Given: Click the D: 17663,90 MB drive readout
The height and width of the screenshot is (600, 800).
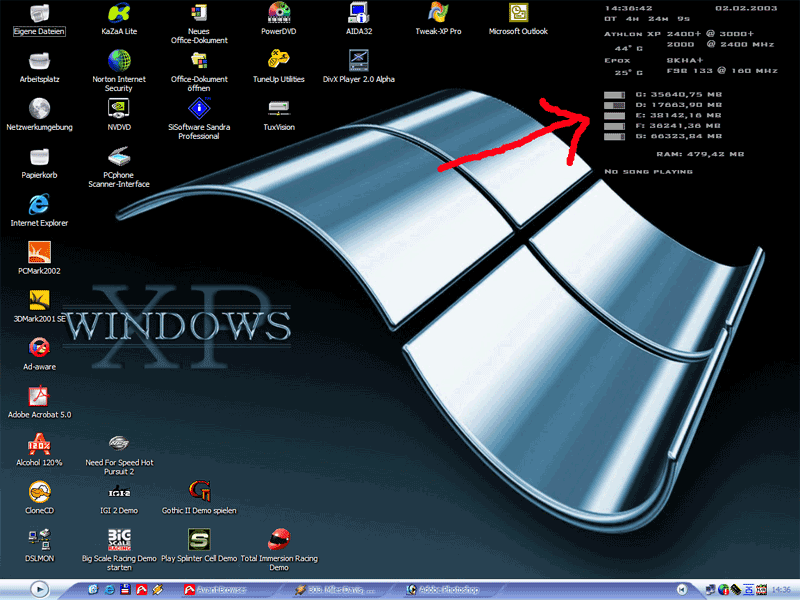Looking at the screenshot, I should pyautogui.click(x=678, y=105).
